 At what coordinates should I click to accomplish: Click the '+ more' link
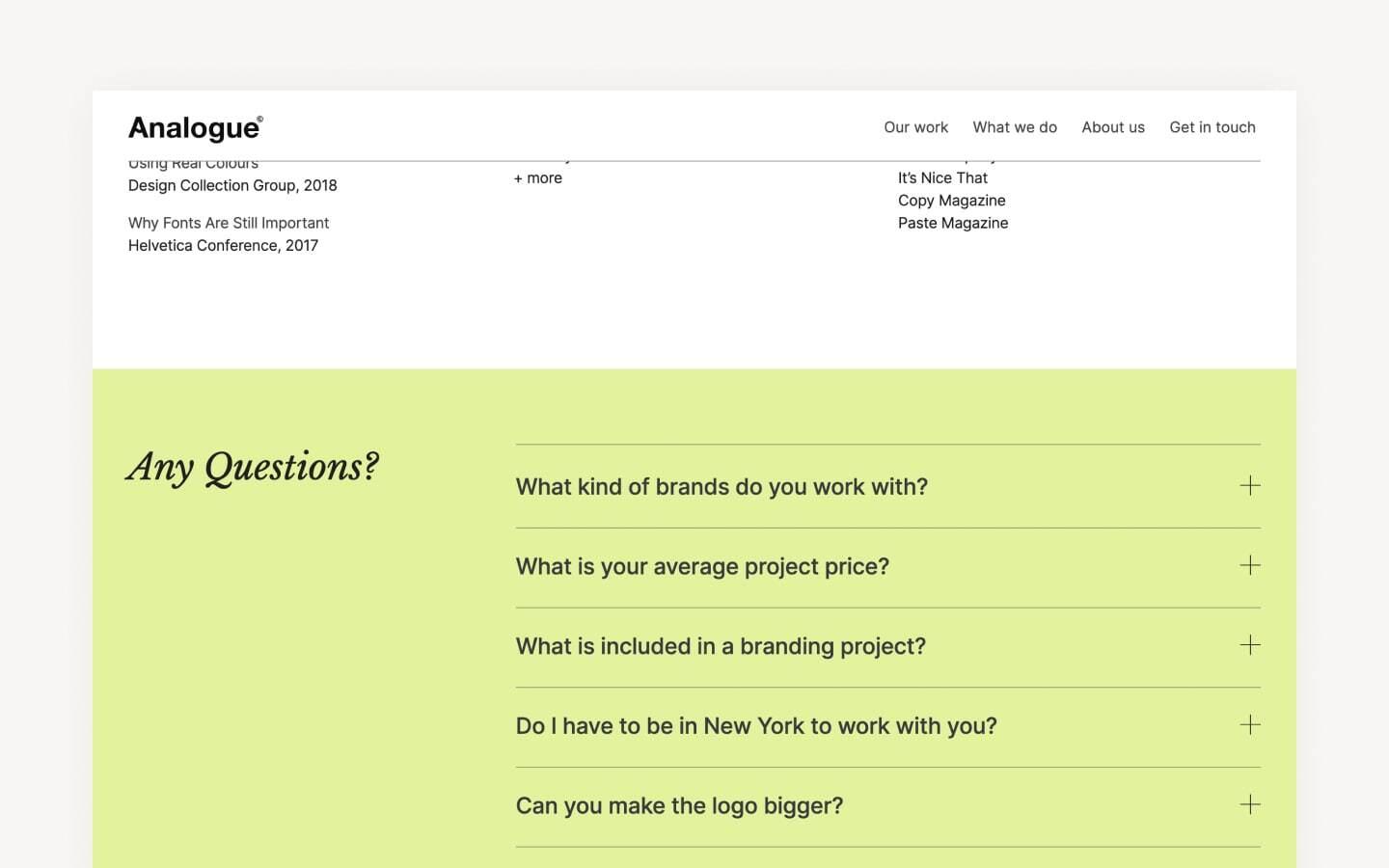click(x=538, y=177)
